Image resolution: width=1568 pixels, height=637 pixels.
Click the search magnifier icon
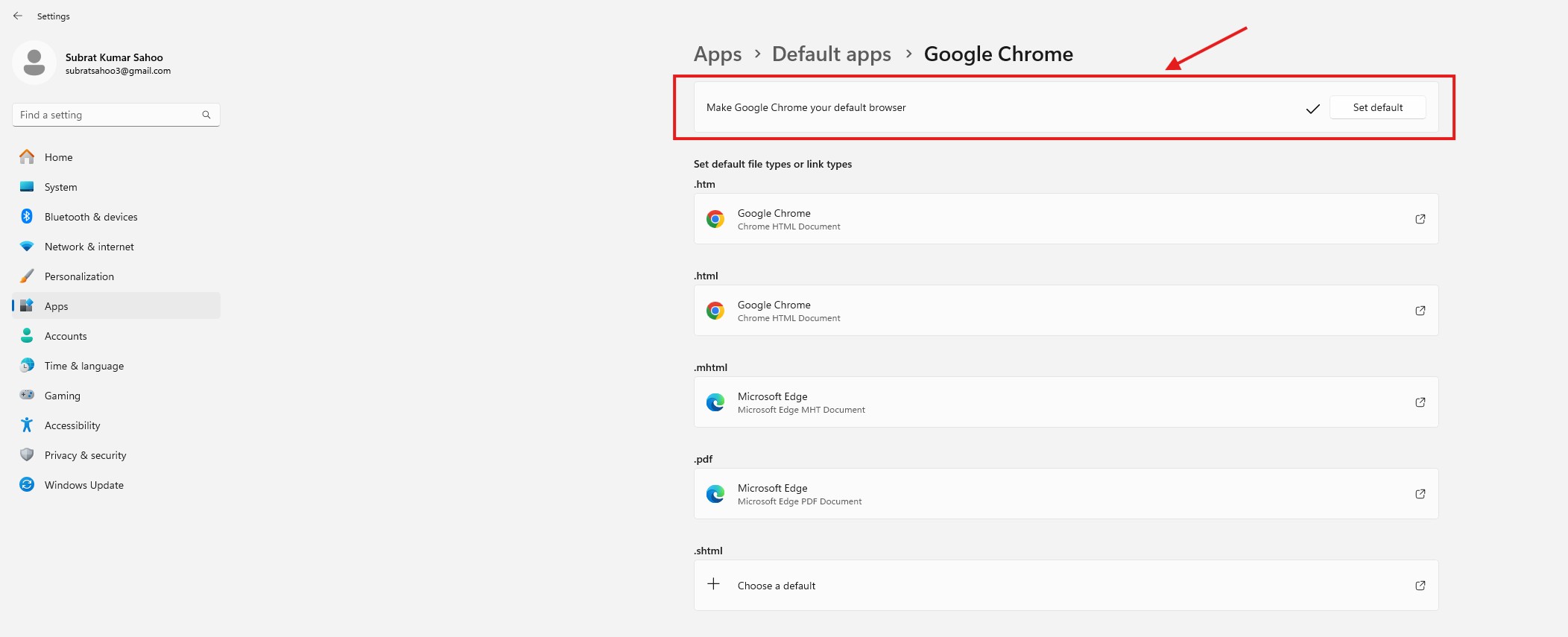pyautogui.click(x=206, y=115)
